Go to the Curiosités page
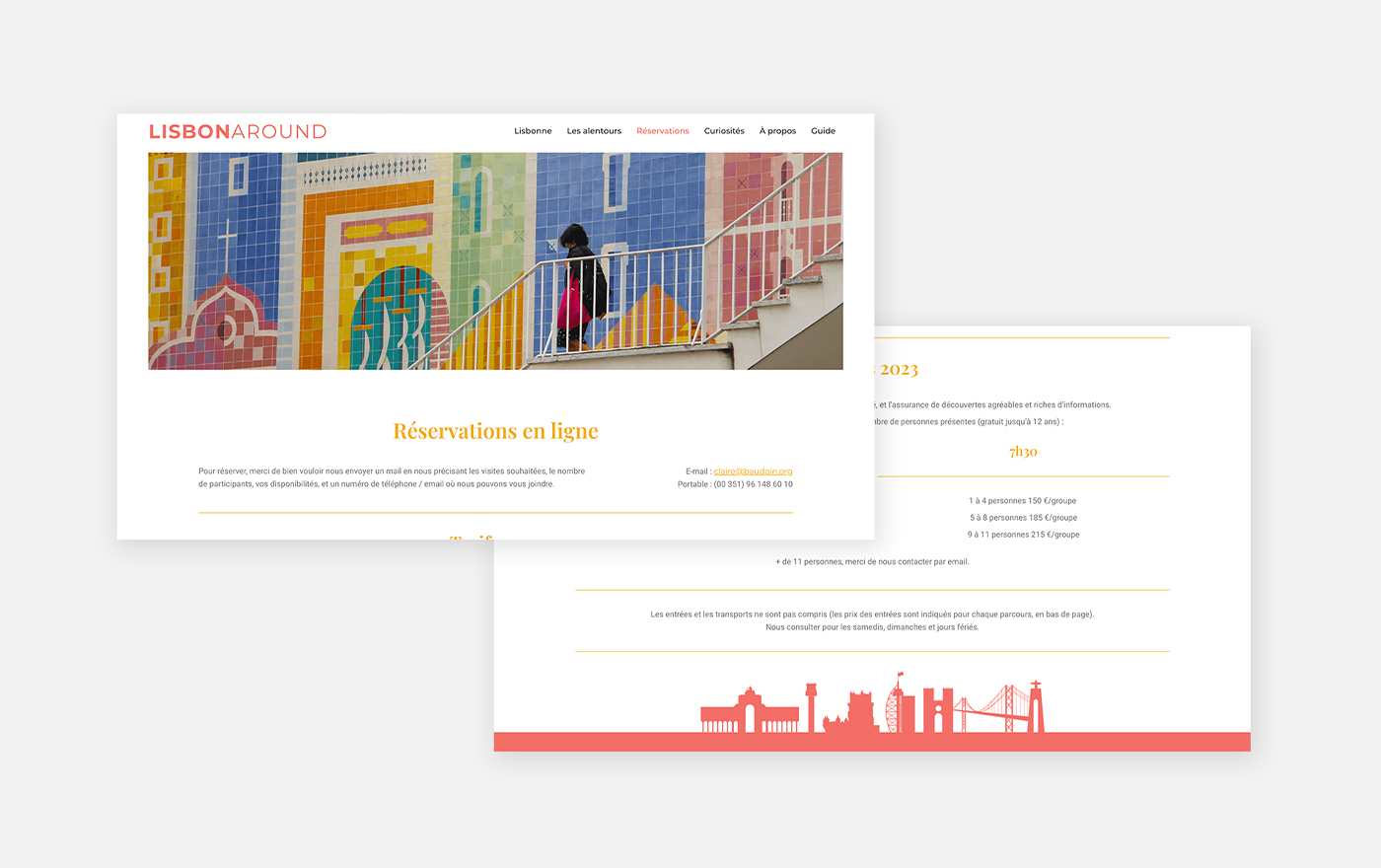The height and width of the screenshot is (868, 1381). [x=724, y=131]
